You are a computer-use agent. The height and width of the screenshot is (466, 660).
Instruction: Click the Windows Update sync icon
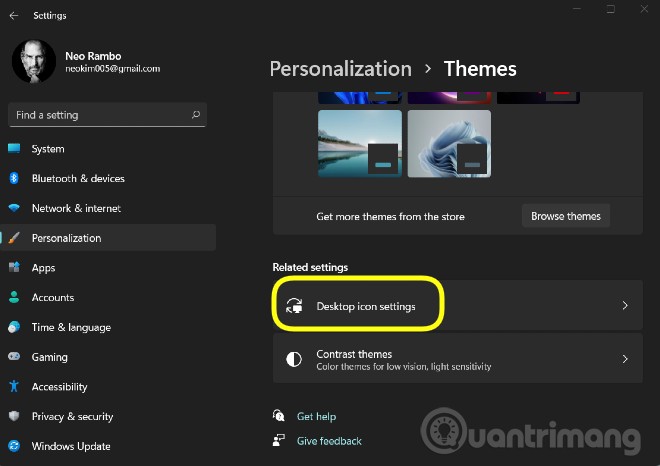14,446
